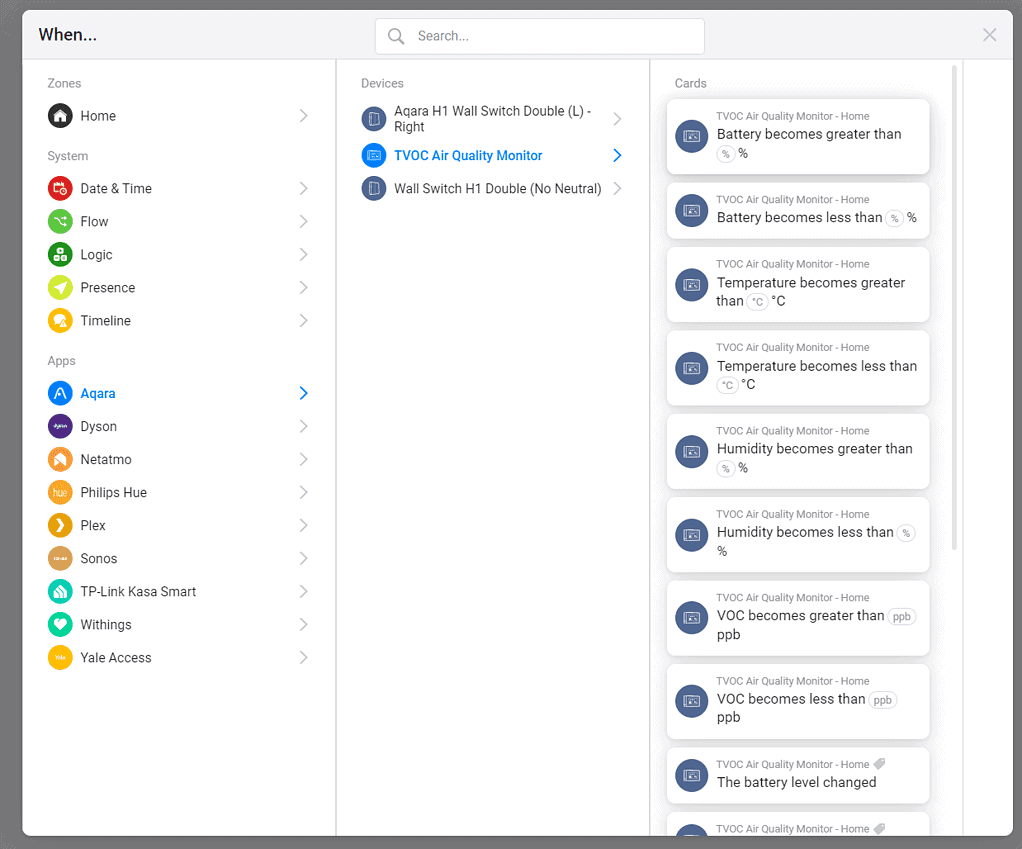
Task: Open the orange Plex icon
Action: tap(60, 526)
